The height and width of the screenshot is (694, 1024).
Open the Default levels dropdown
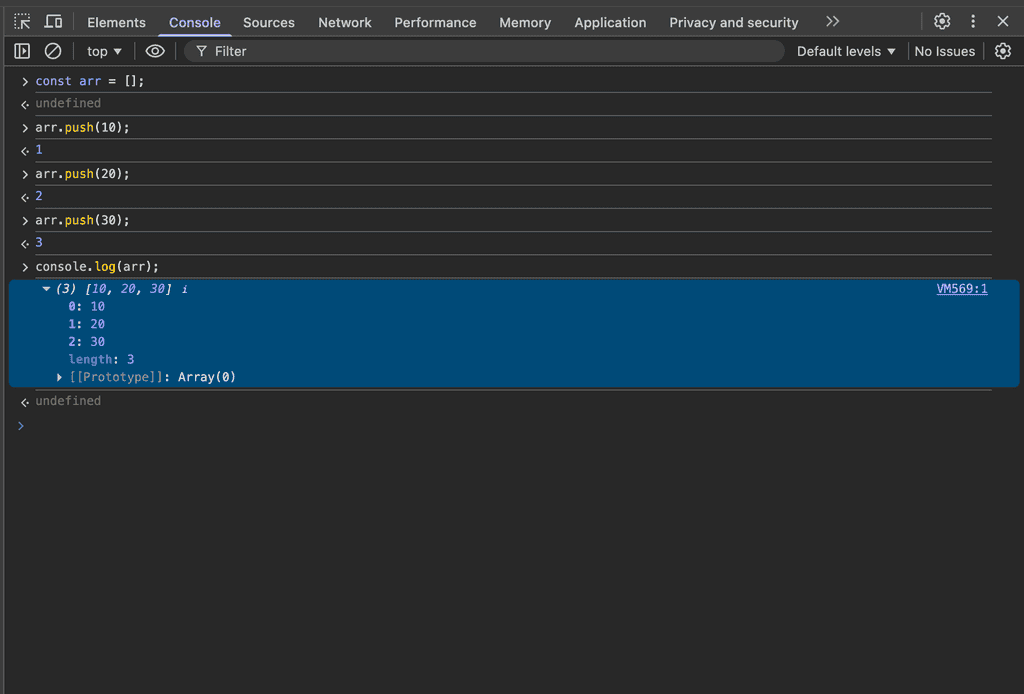click(846, 51)
